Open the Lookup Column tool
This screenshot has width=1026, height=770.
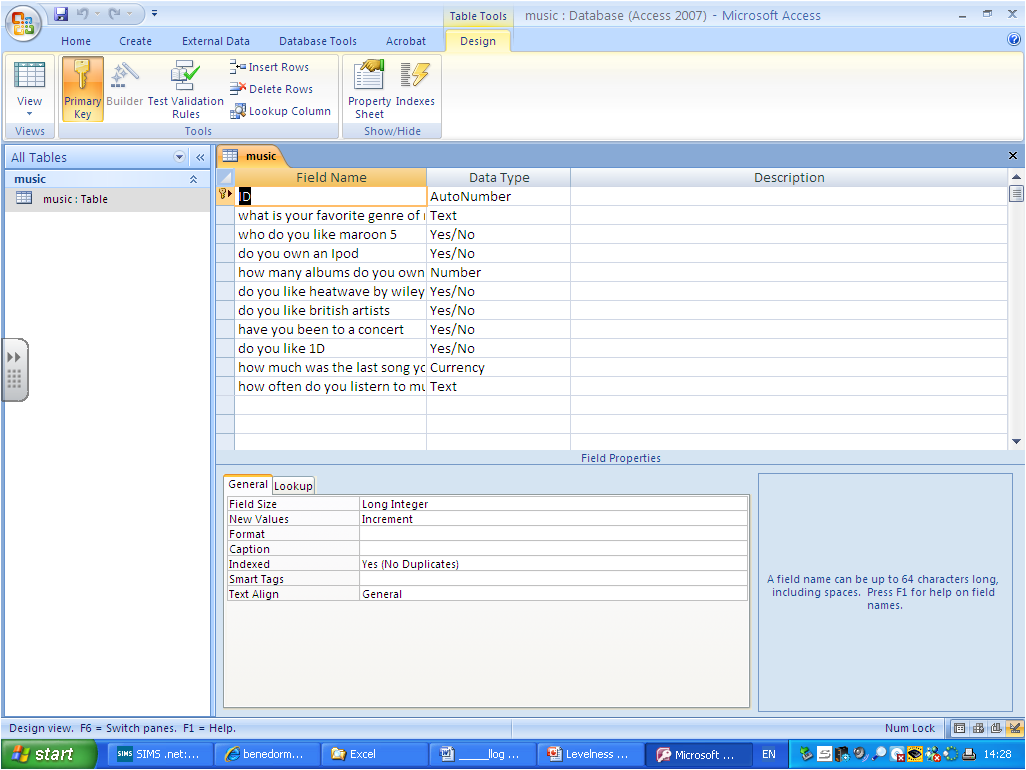tap(238, 110)
